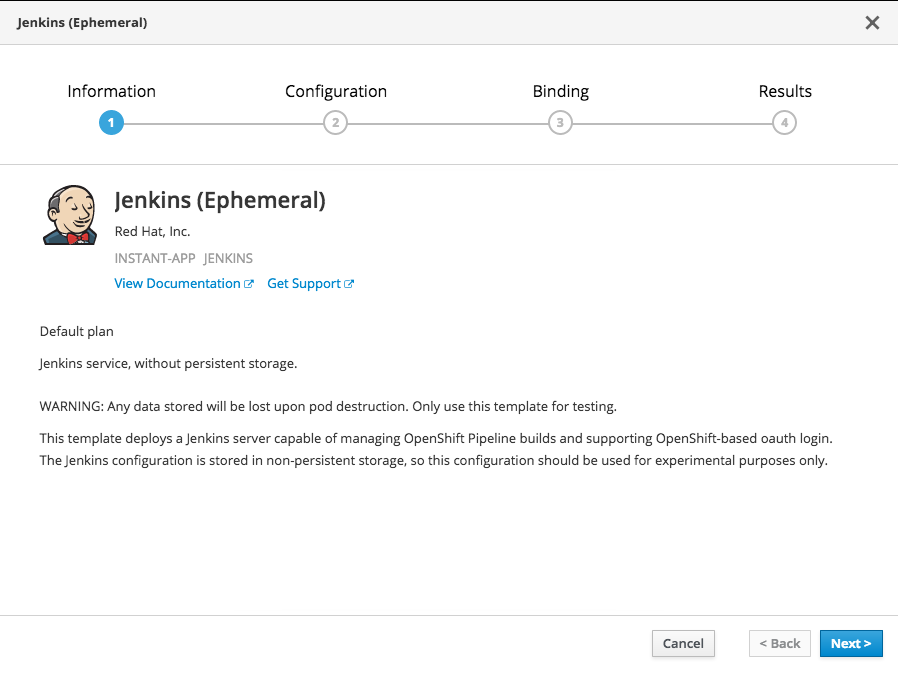Click the Jenkins butler logo
This screenshot has width=898, height=674.
tap(70, 215)
